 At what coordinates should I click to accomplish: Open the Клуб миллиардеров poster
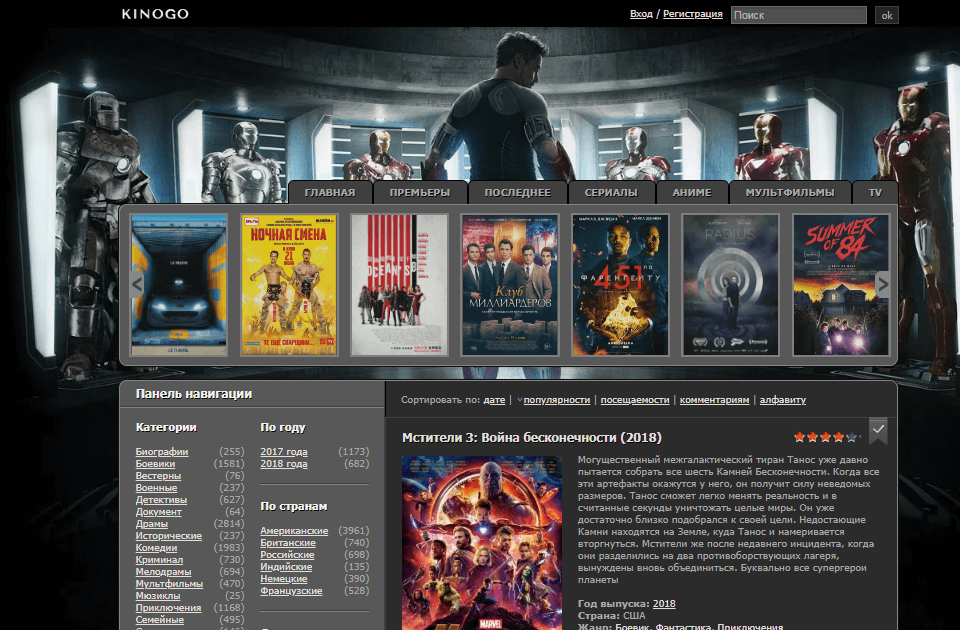coord(509,284)
